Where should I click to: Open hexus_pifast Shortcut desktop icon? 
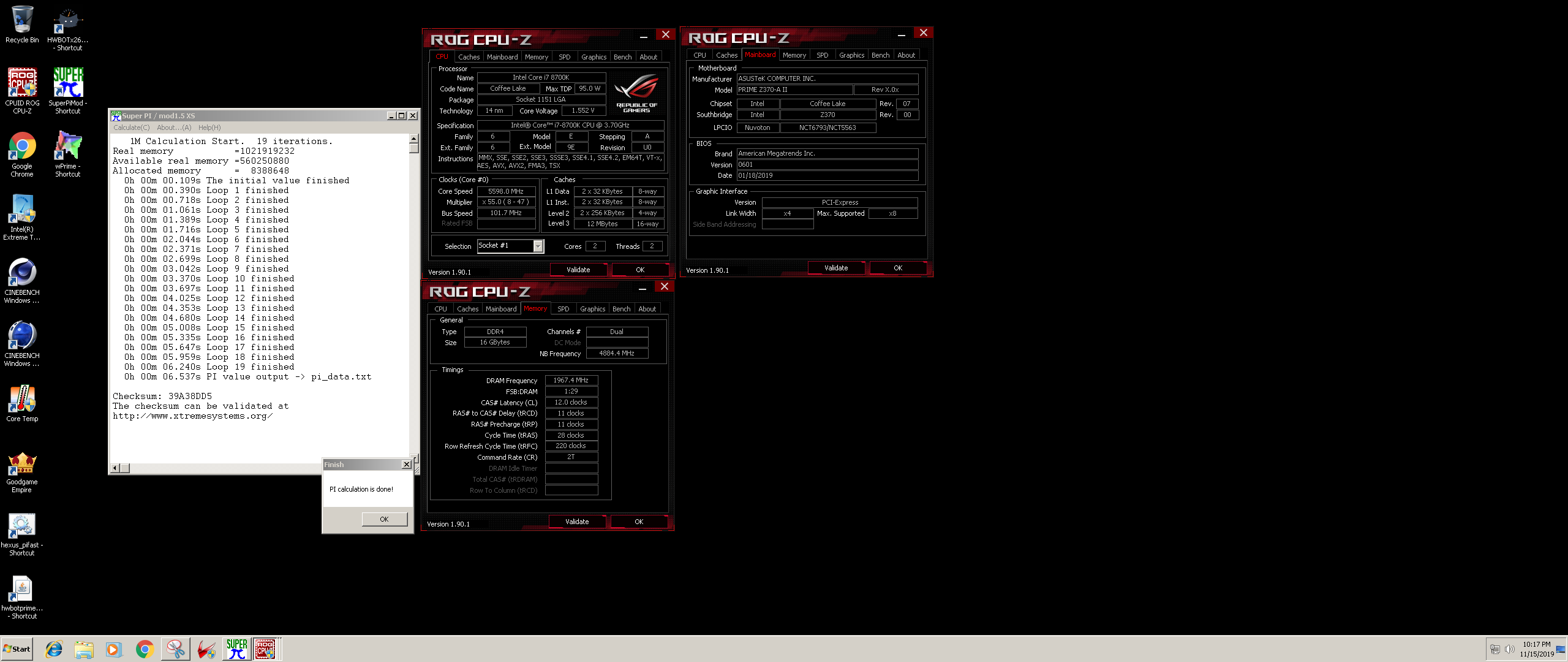[22, 535]
